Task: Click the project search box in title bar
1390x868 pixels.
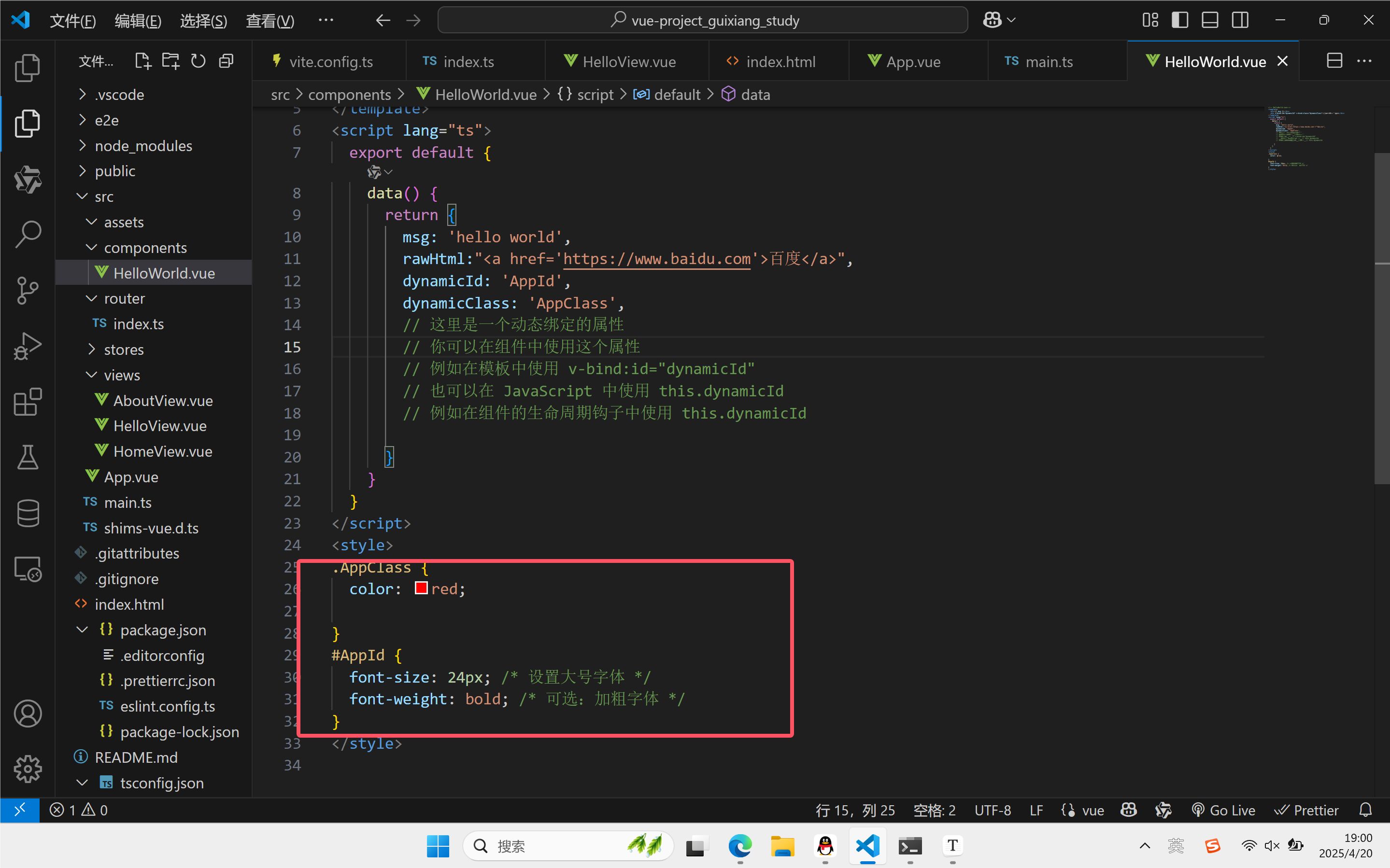Action: click(x=702, y=21)
